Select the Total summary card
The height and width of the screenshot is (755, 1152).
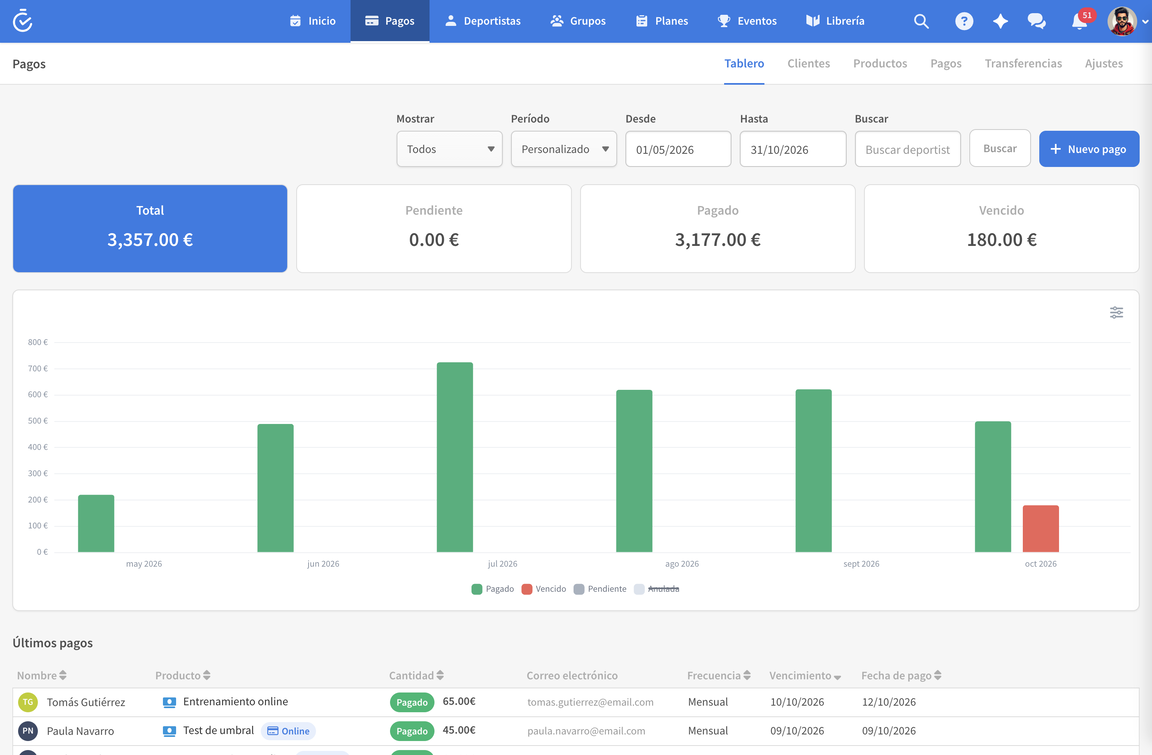click(x=150, y=228)
